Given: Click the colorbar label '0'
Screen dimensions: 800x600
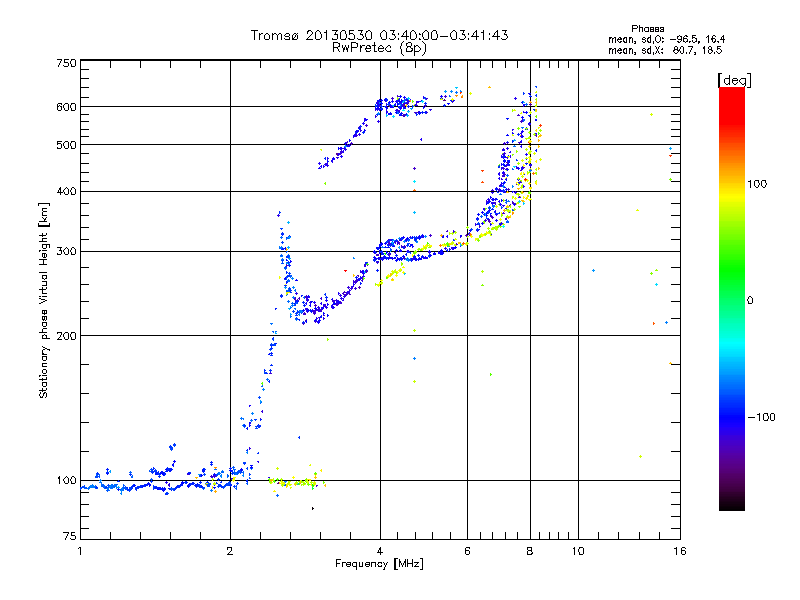Looking at the screenshot, I should click(749, 301).
